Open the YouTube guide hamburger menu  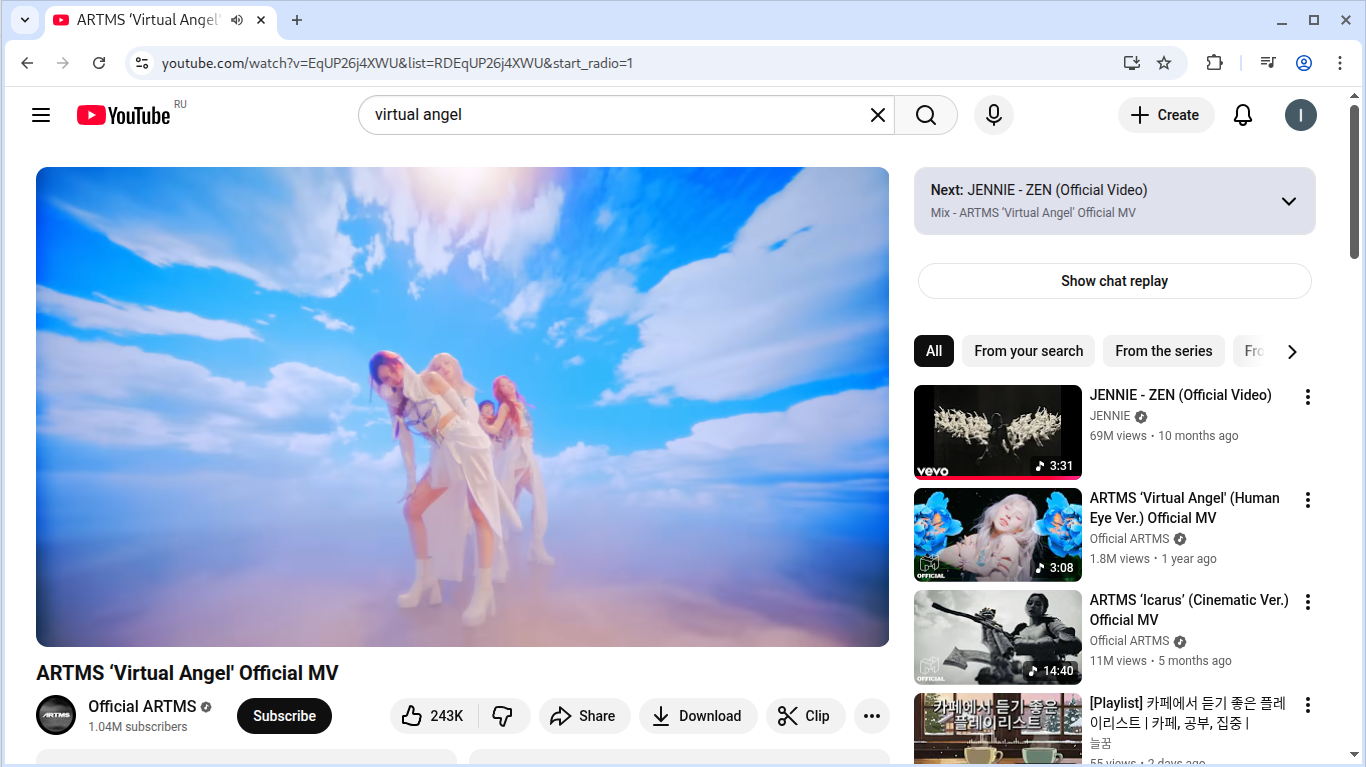pos(41,115)
